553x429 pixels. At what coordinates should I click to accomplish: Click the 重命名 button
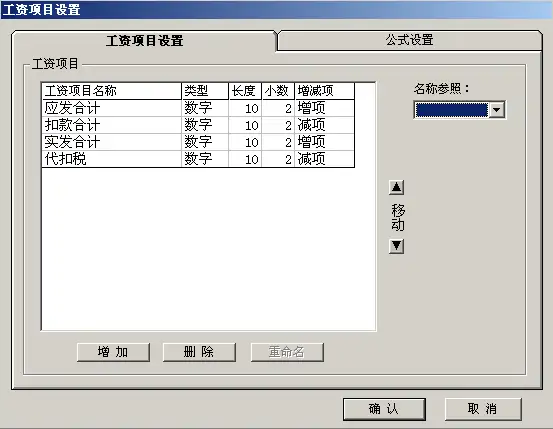point(287,352)
